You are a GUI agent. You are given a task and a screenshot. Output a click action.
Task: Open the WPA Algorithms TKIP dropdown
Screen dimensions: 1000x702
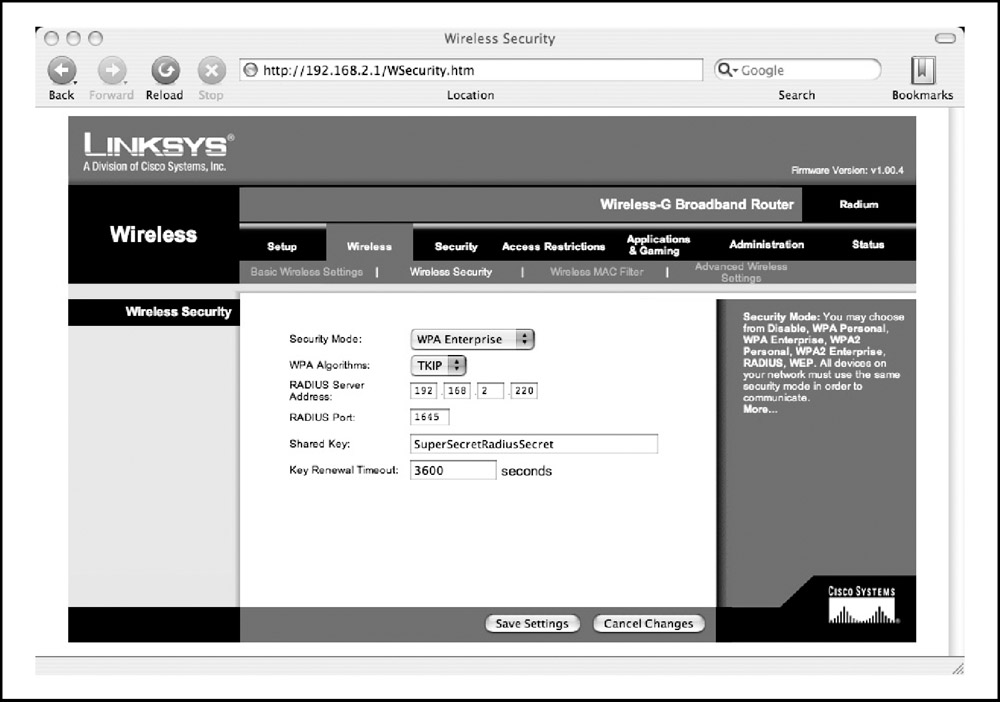[438, 365]
